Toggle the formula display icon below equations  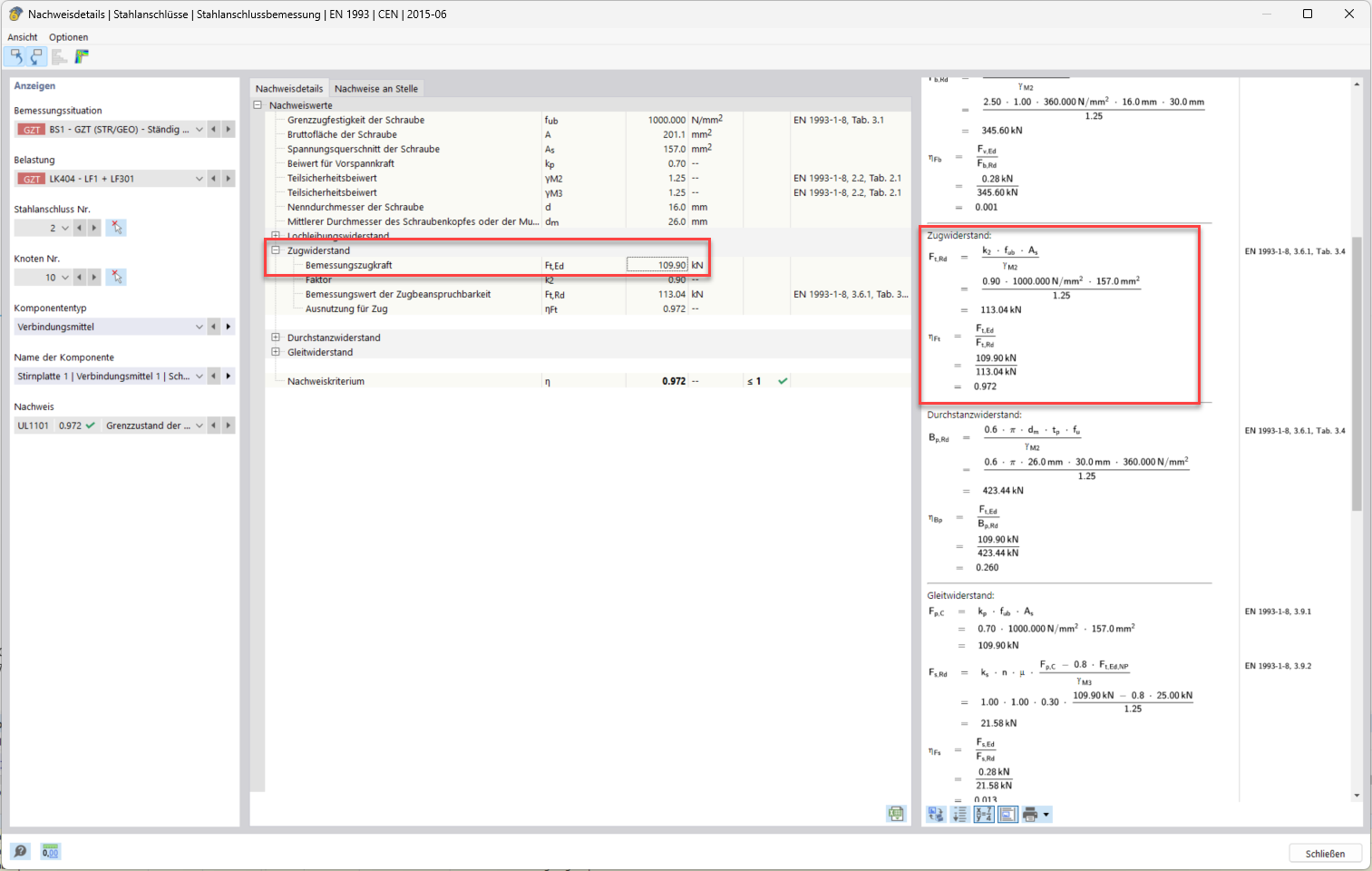coord(983,814)
